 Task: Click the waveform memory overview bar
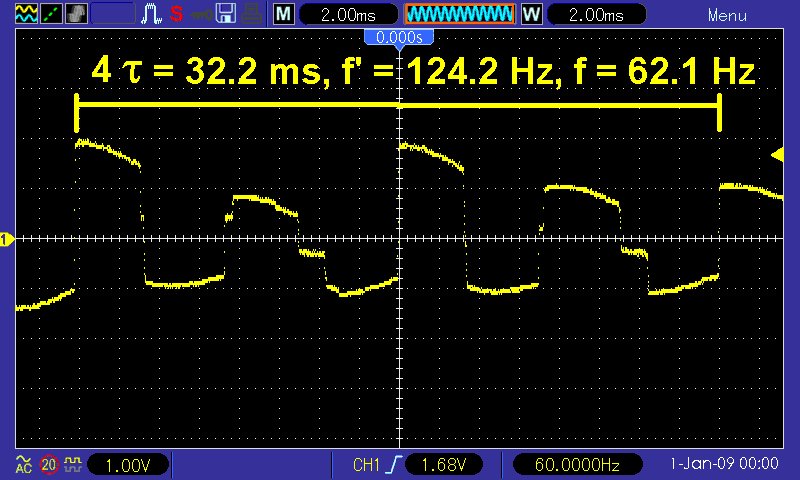[x=460, y=14]
